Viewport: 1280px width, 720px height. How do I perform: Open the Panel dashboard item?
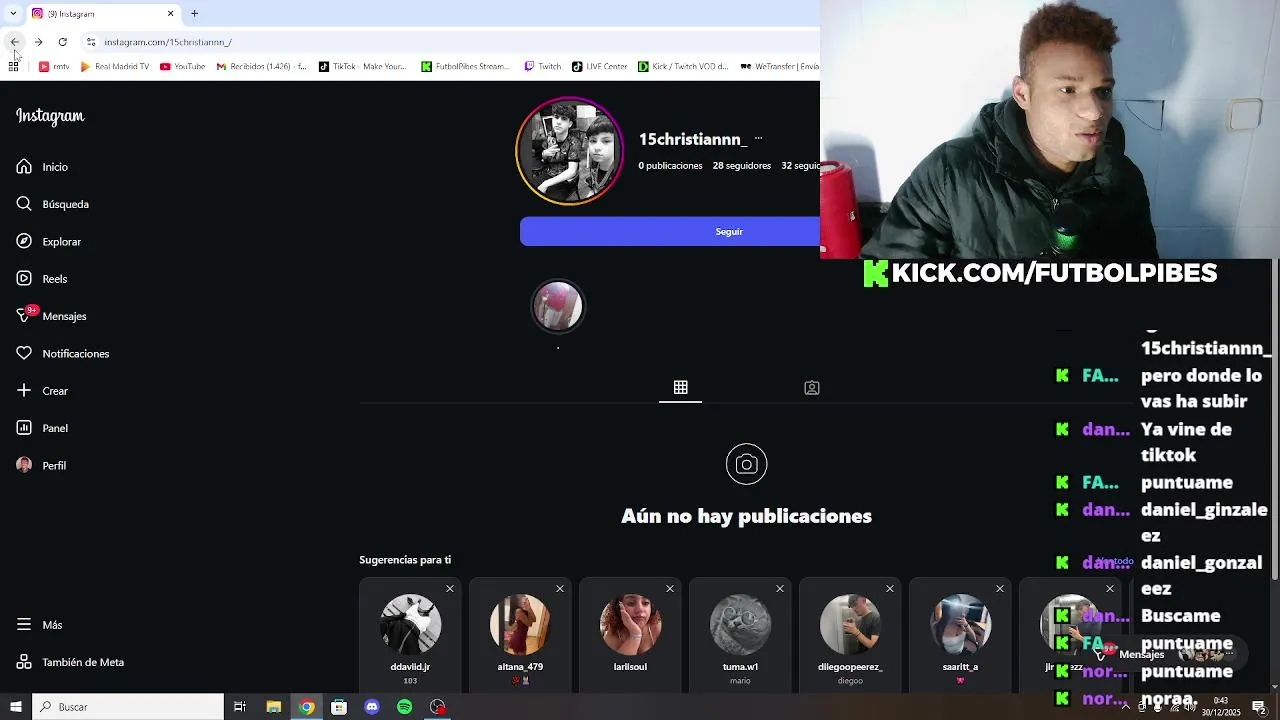(42, 428)
